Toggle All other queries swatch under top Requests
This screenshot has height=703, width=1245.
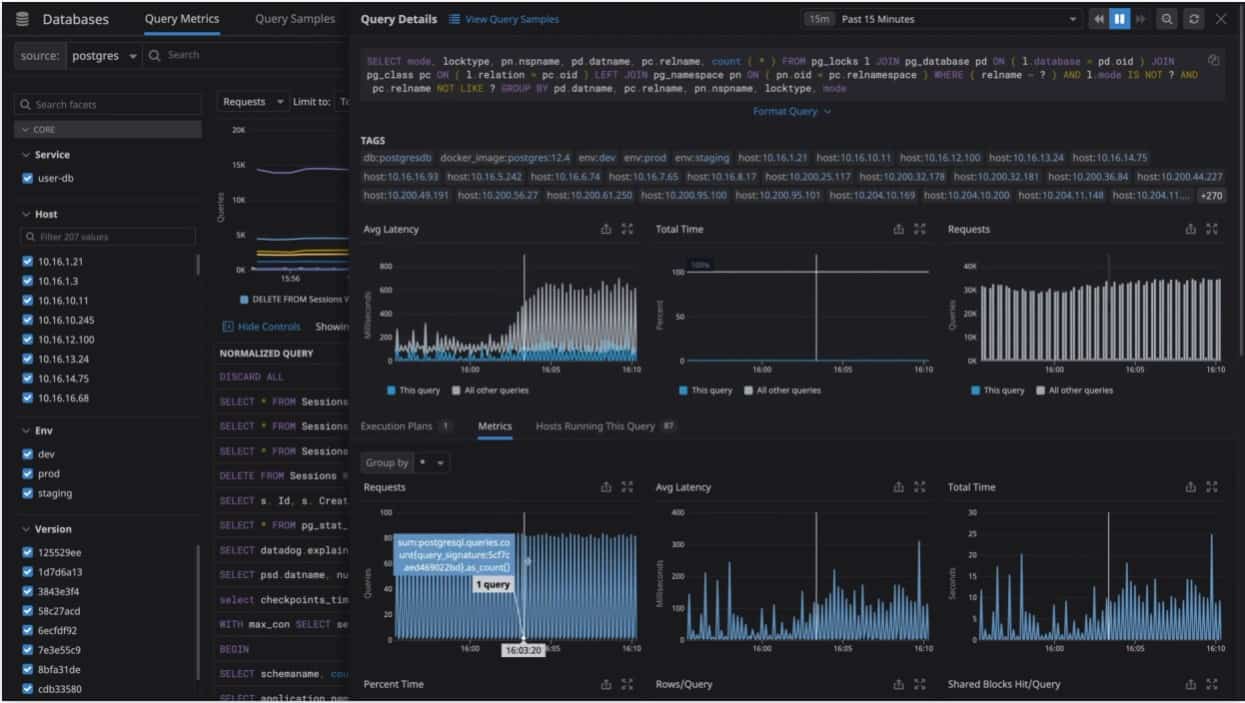click(x=1041, y=390)
